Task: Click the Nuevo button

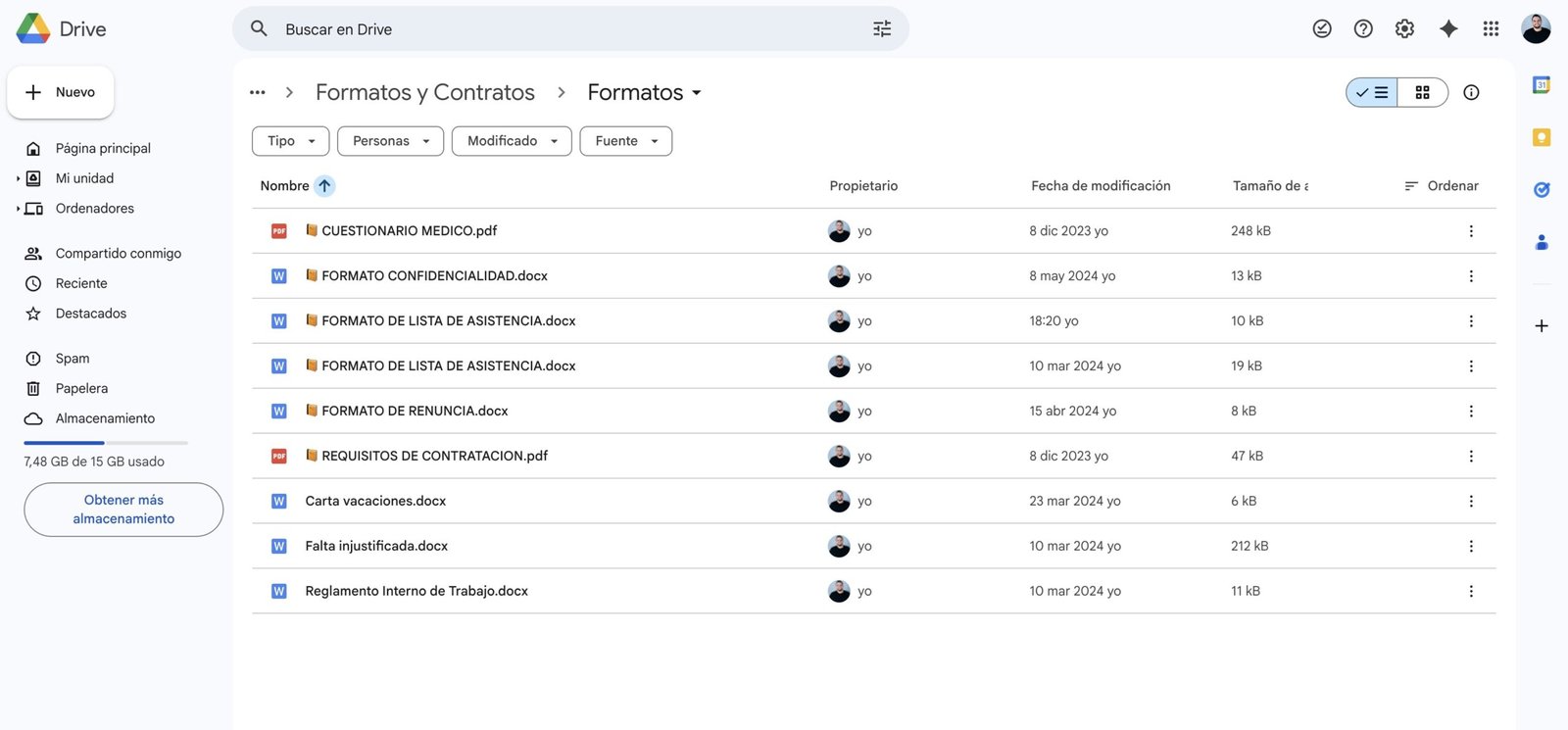Action: [x=61, y=92]
